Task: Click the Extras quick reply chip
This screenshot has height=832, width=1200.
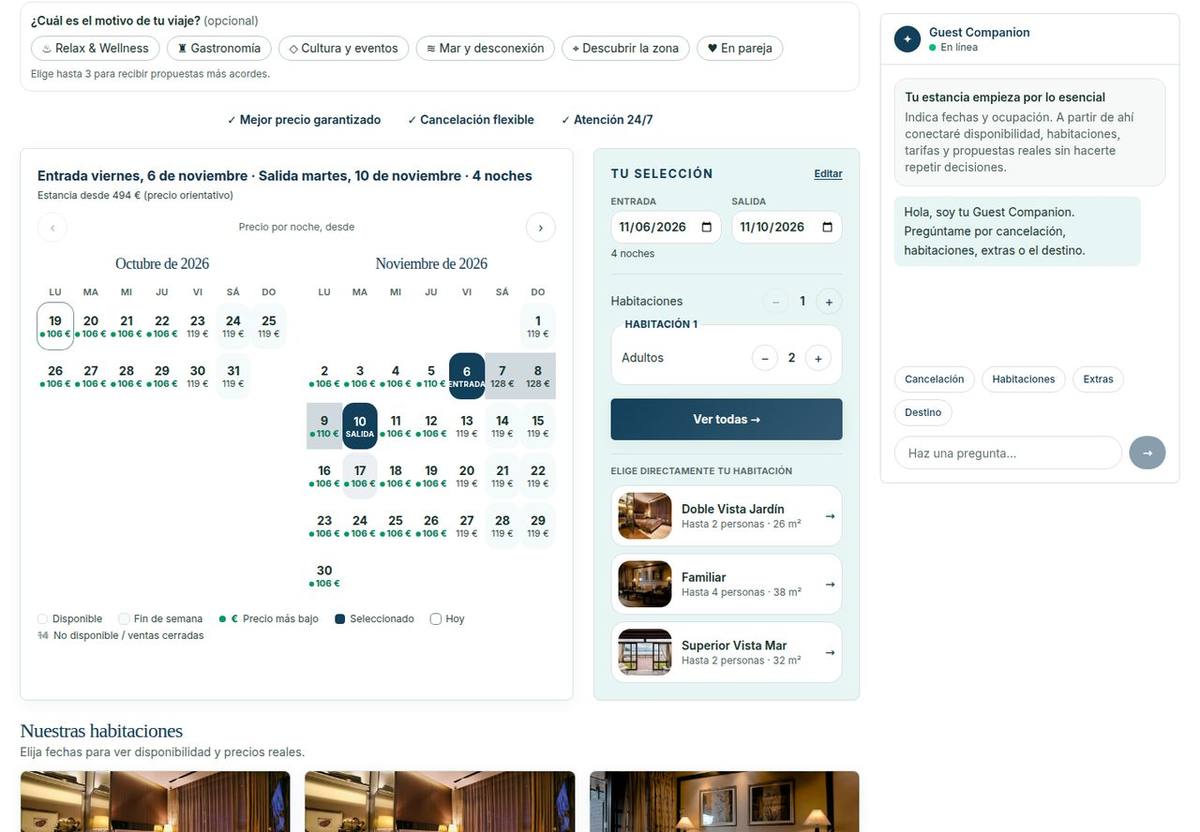Action: [1098, 379]
